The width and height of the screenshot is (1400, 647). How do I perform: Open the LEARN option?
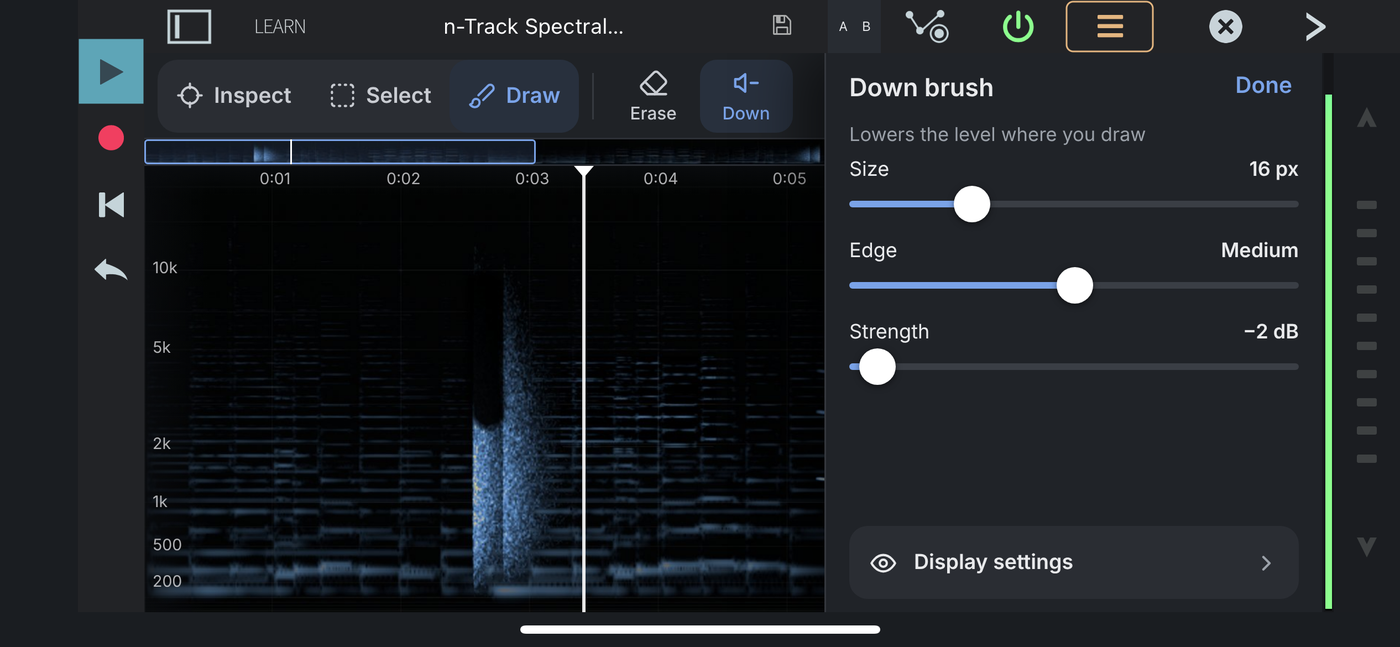click(x=280, y=27)
